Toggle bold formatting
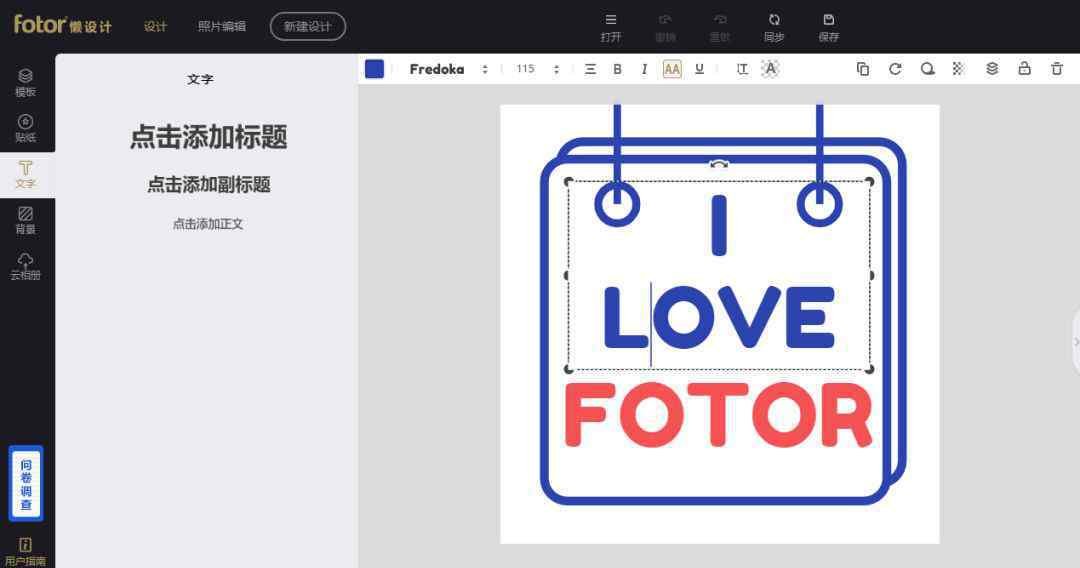The height and width of the screenshot is (568, 1080). (617, 69)
